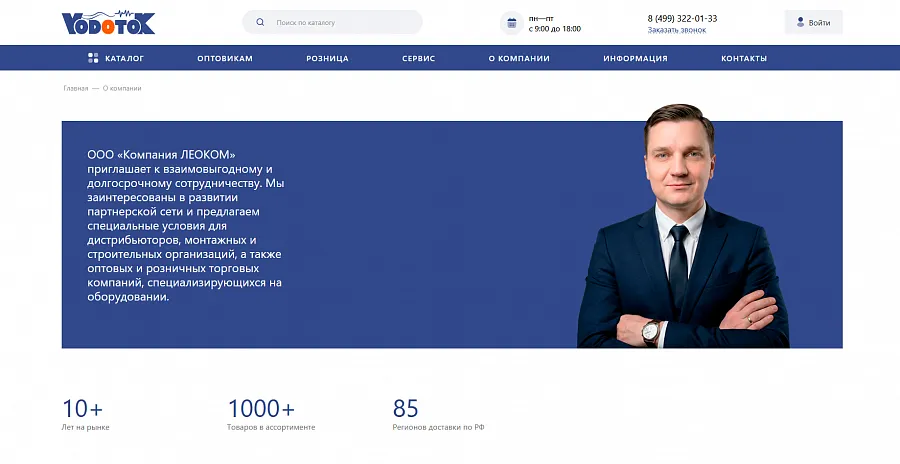Click the Лет на рынке label

pos(86,427)
